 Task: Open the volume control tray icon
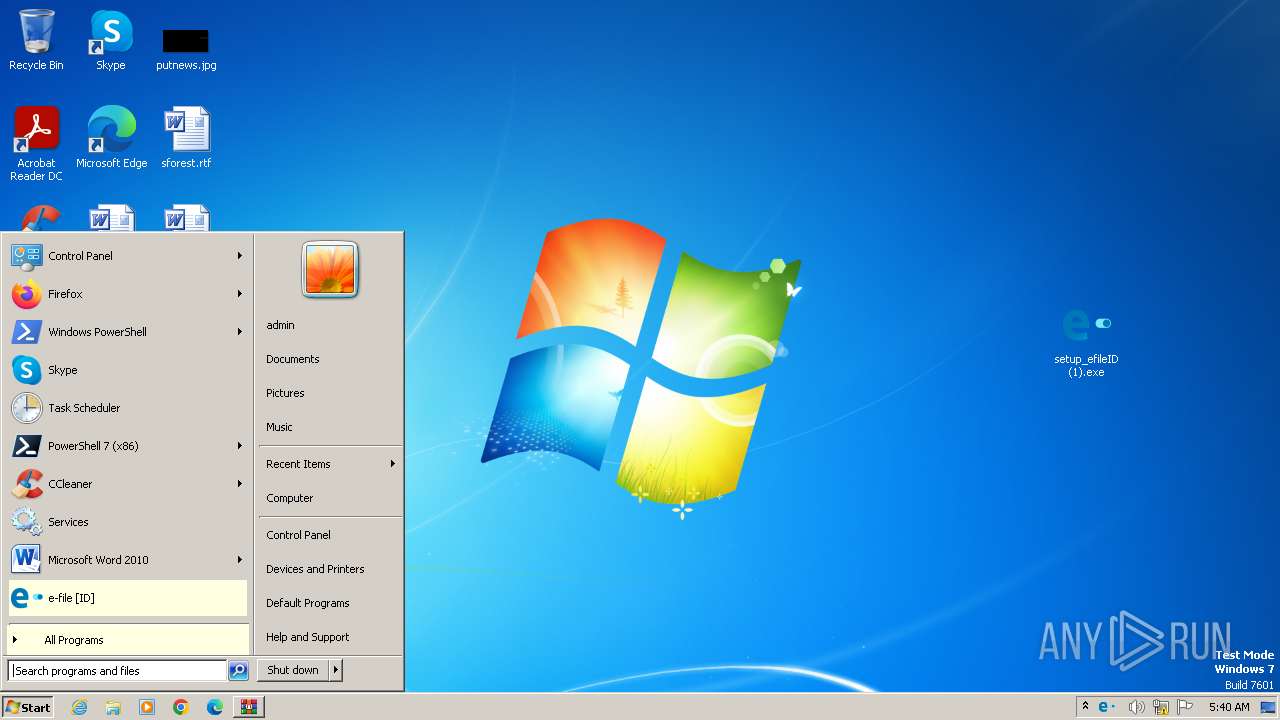[1136, 707]
